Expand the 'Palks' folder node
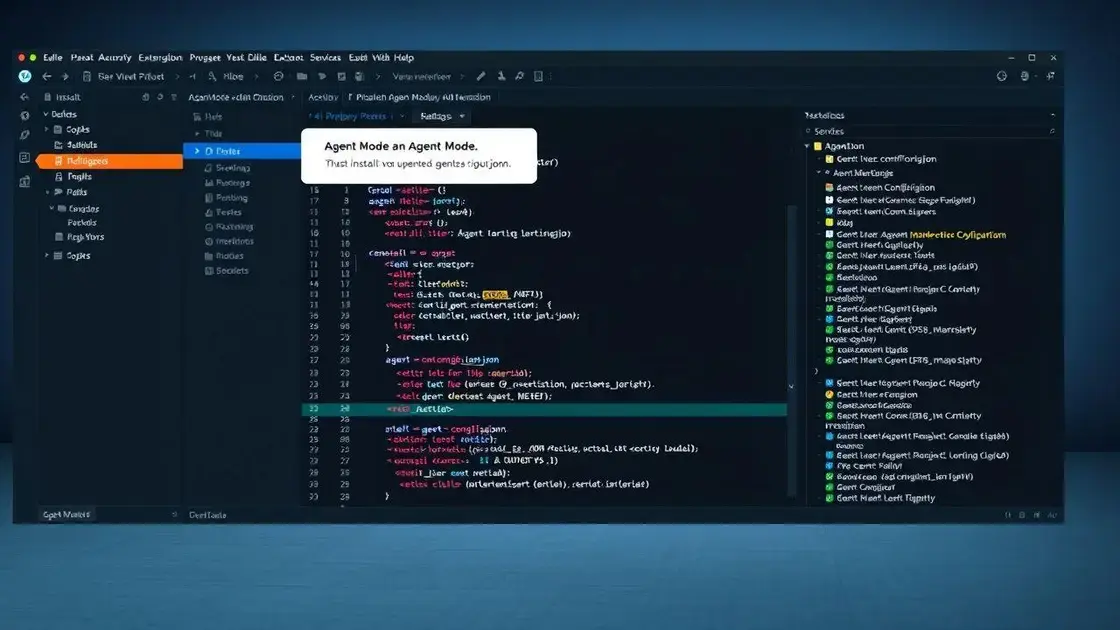The width and height of the screenshot is (1120, 630). pyautogui.click(x=48, y=192)
